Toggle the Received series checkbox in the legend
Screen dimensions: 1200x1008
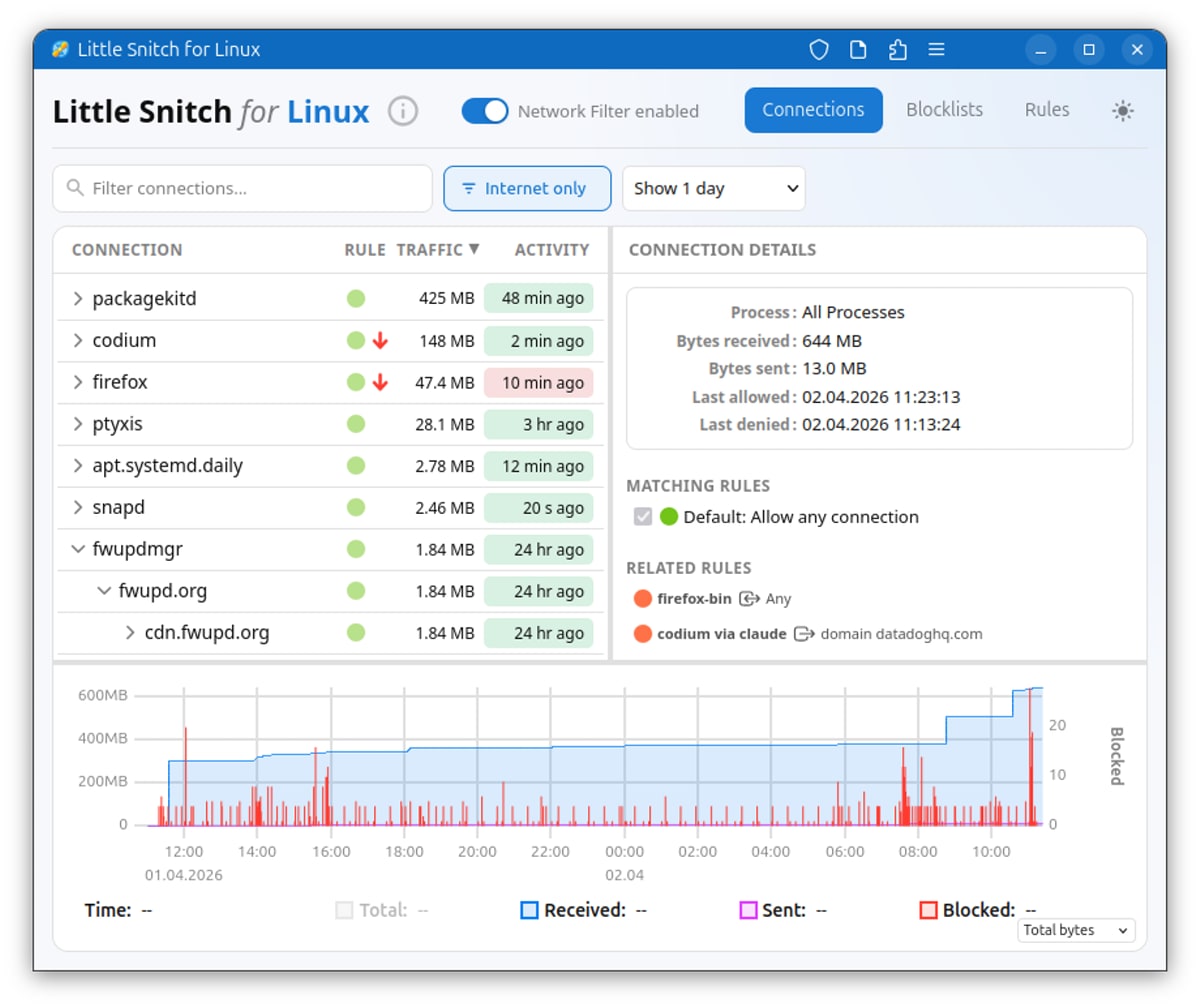[529, 910]
